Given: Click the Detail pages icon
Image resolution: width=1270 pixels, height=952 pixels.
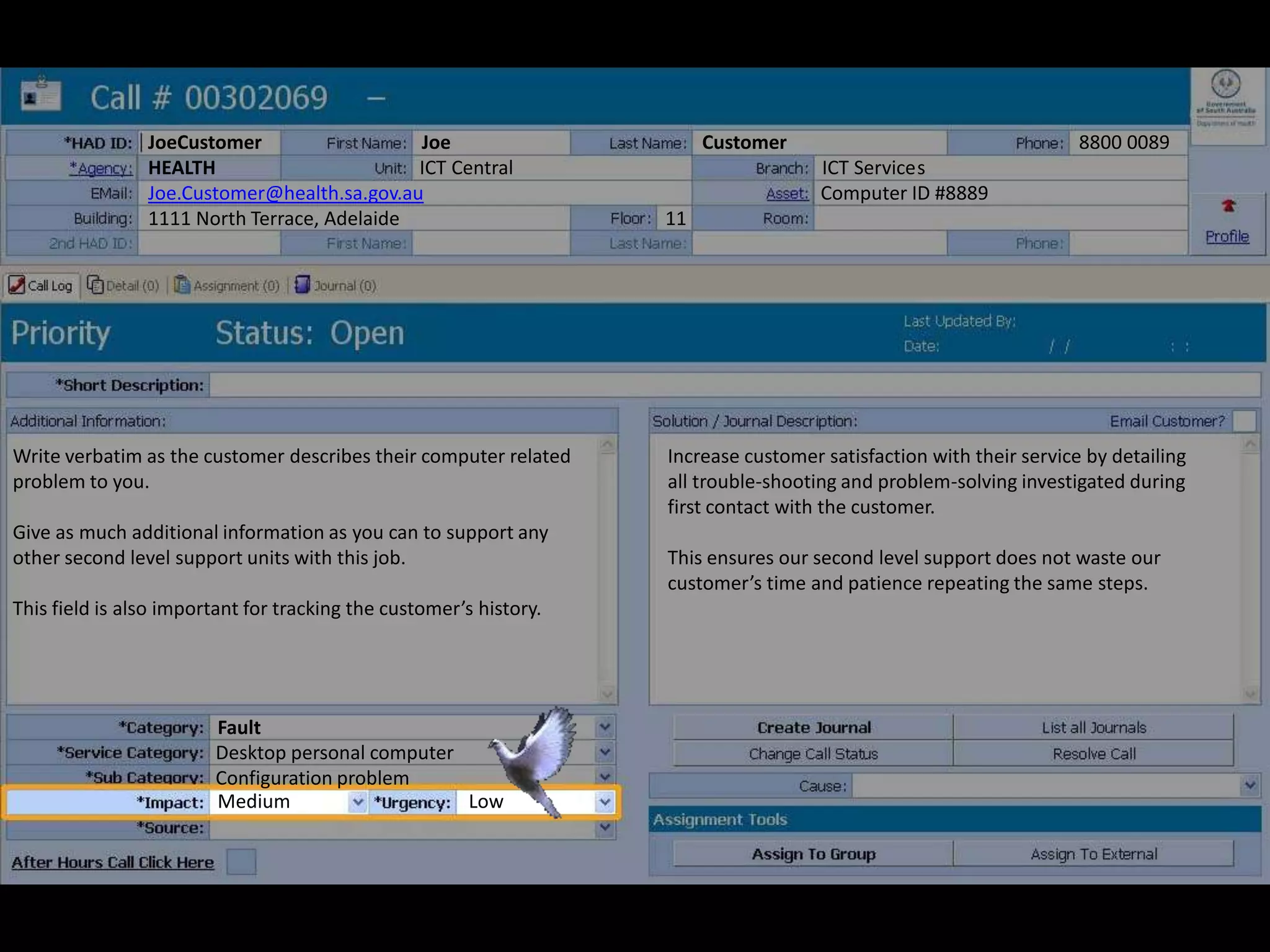Looking at the screenshot, I should click(x=95, y=285).
